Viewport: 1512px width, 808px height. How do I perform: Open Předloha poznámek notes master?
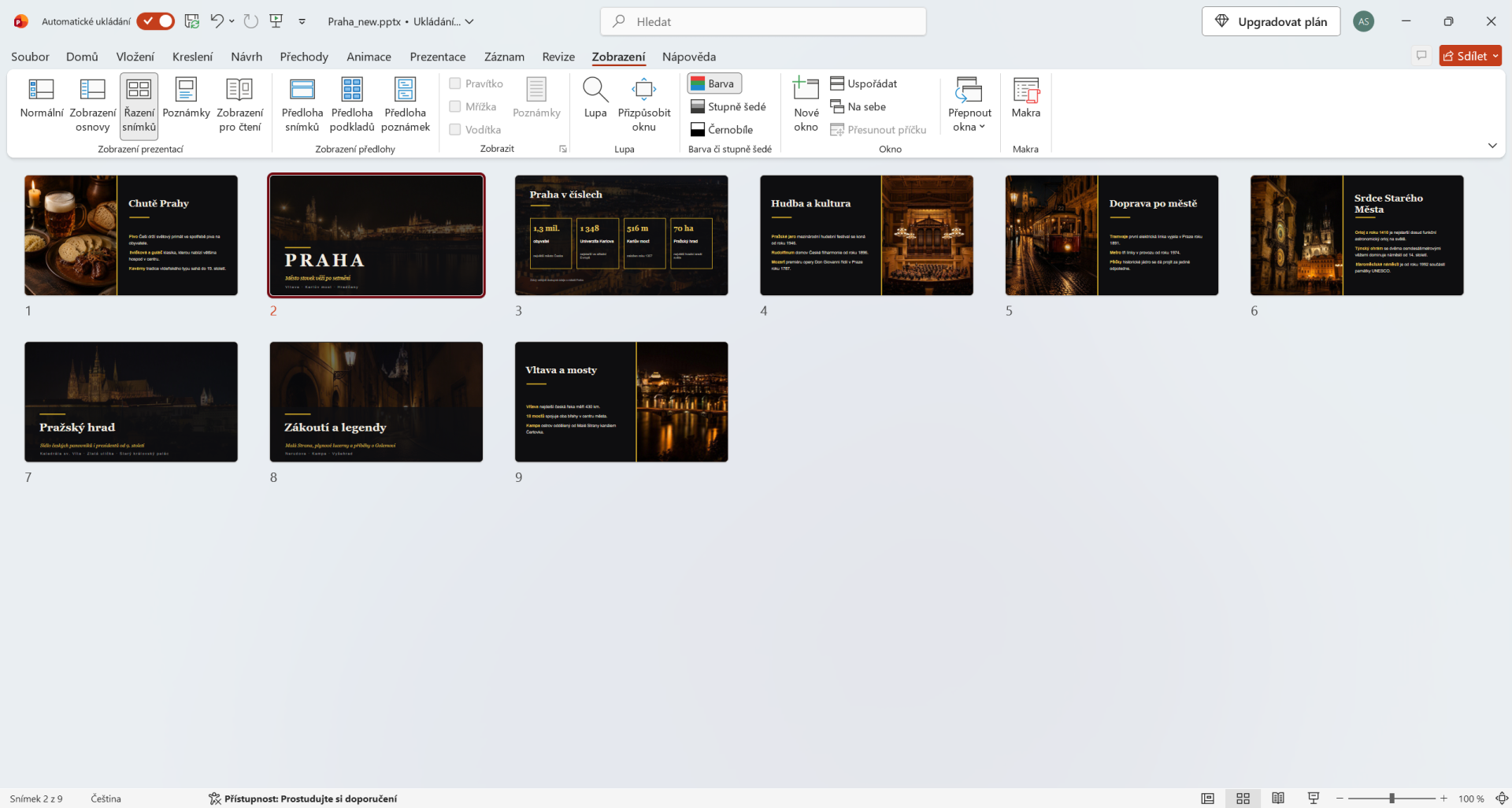click(x=406, y=106)
